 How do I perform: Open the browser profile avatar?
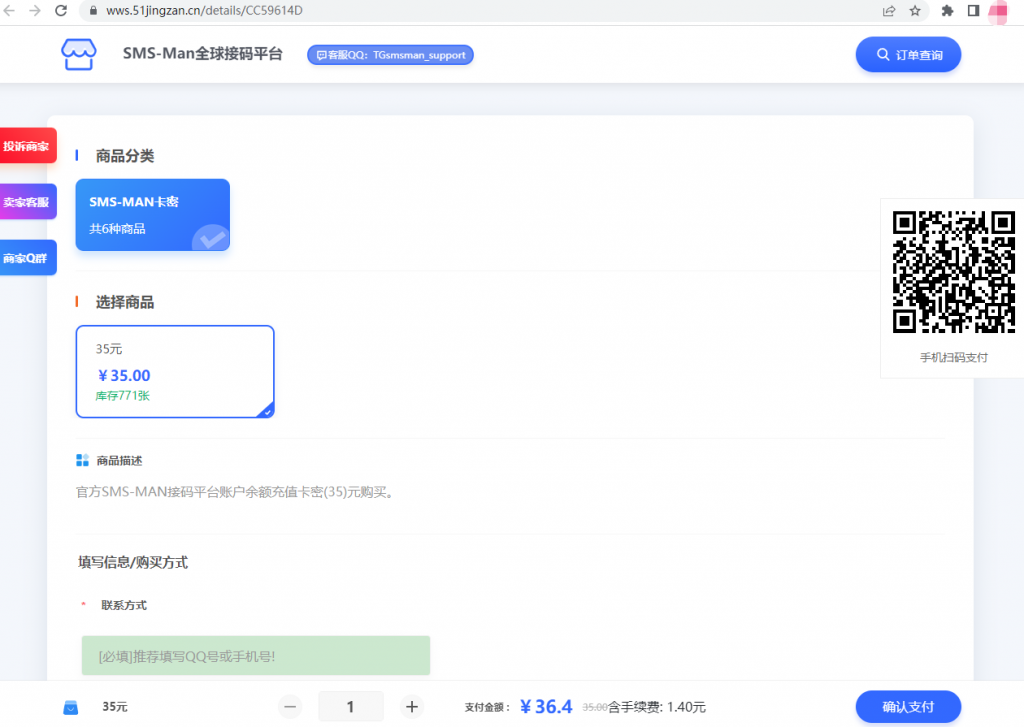point(998,12)
